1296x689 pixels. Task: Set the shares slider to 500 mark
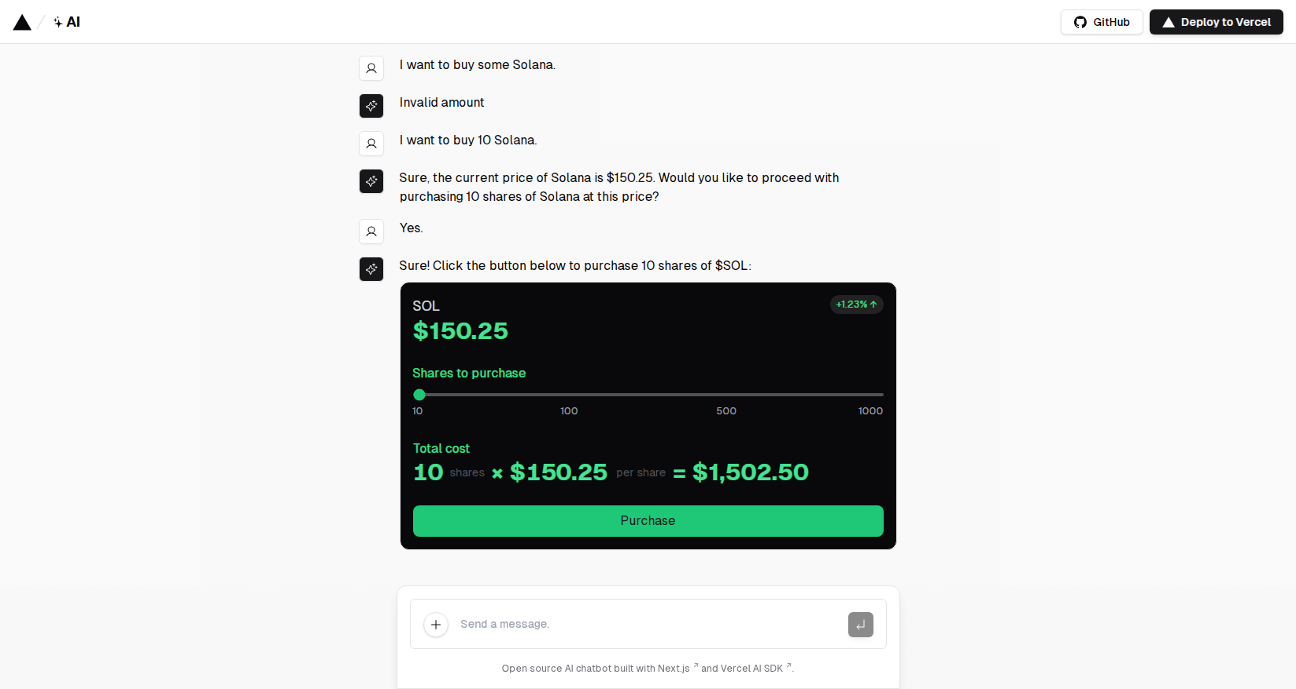pyautogui.click(x=727, y=395)
